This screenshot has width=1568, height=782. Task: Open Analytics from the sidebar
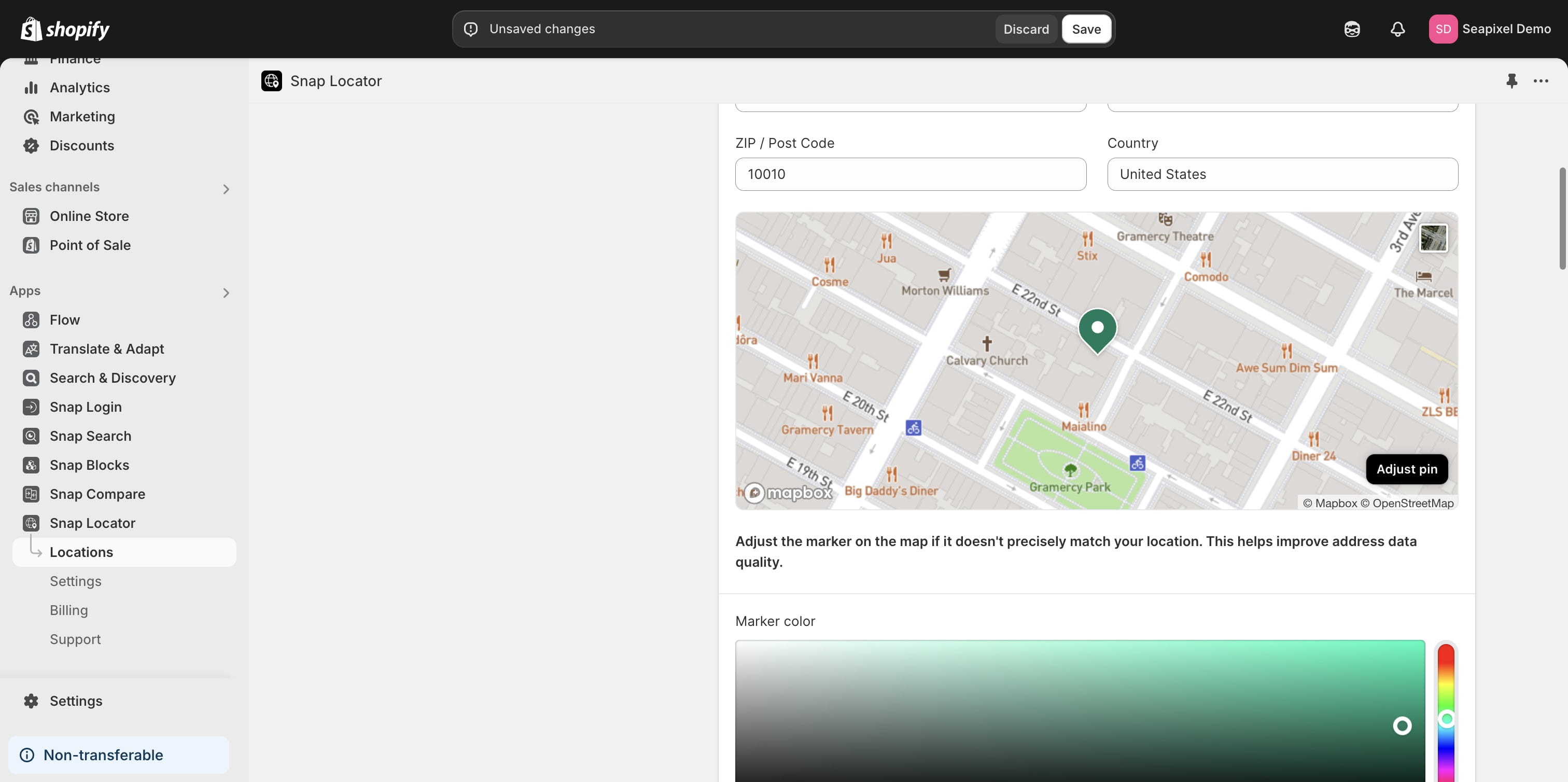pos(80,88)
